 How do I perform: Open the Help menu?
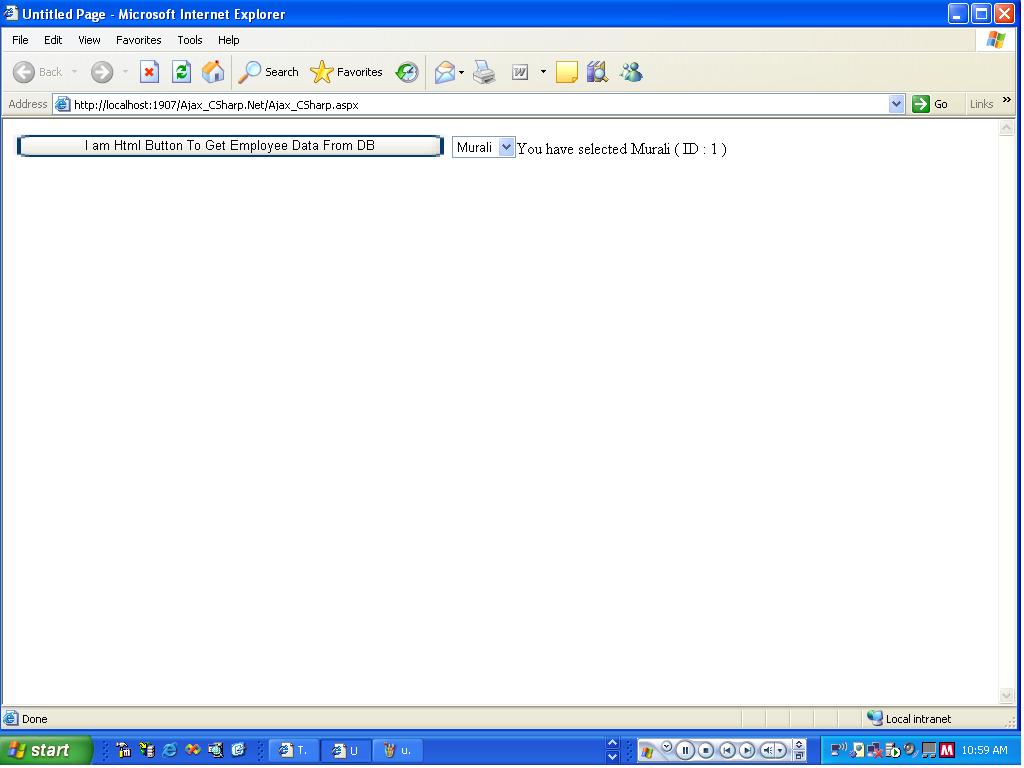[x=229, y=40]
